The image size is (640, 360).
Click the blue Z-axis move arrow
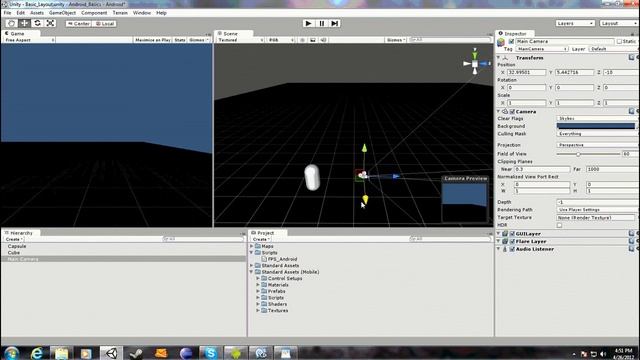pos(396,176)
